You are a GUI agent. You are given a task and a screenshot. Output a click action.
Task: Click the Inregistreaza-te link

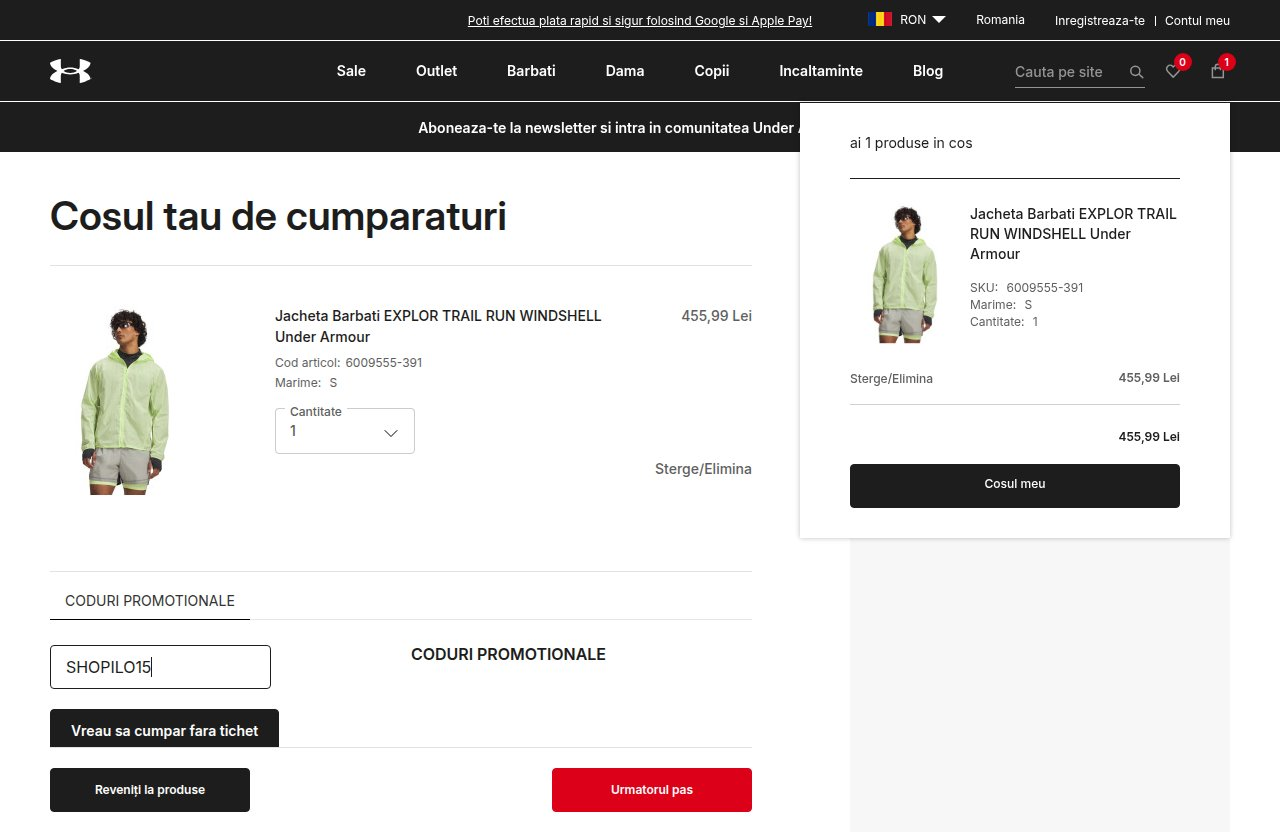coord(1100,20)
